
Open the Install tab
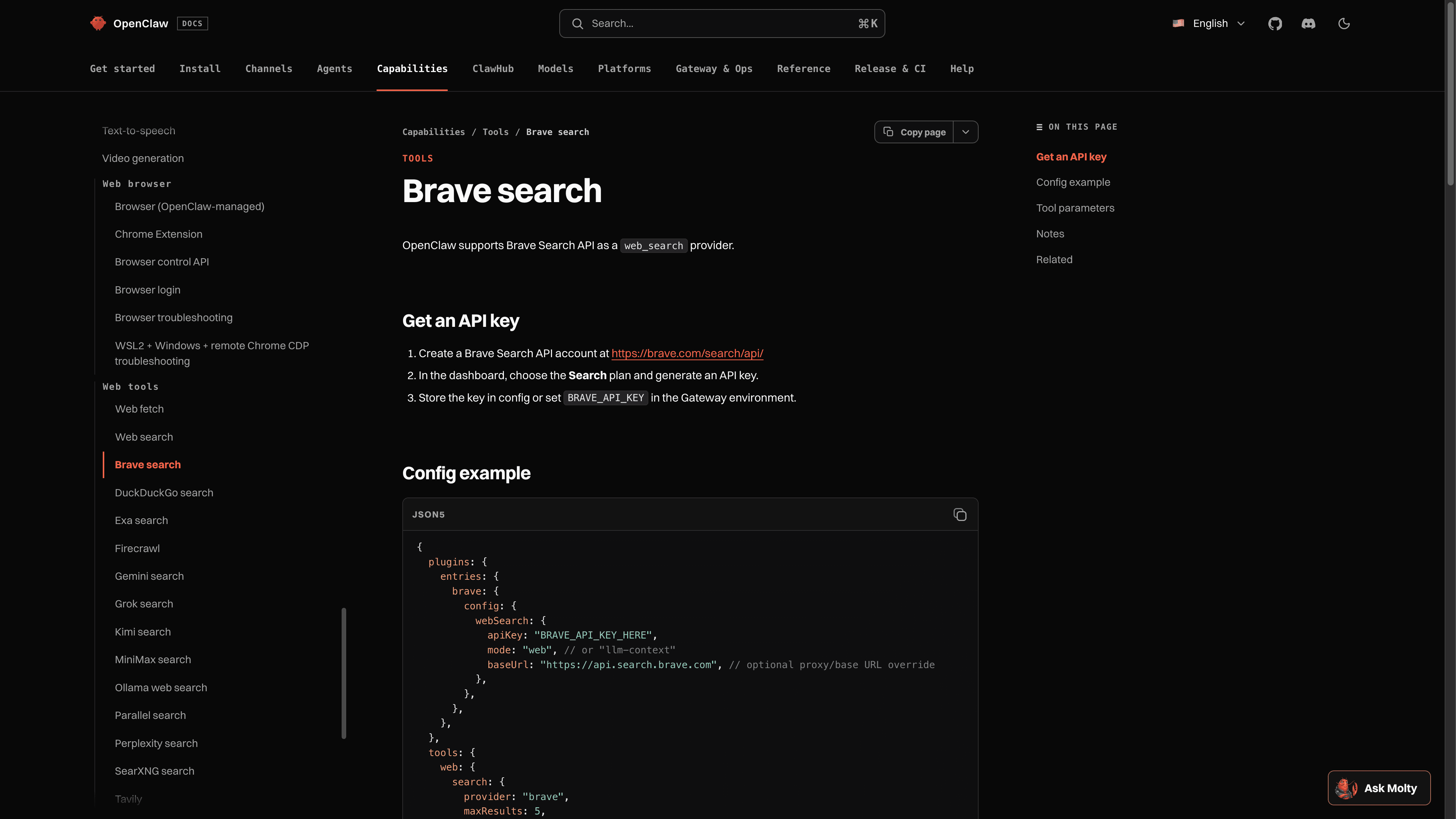(199, 68)
